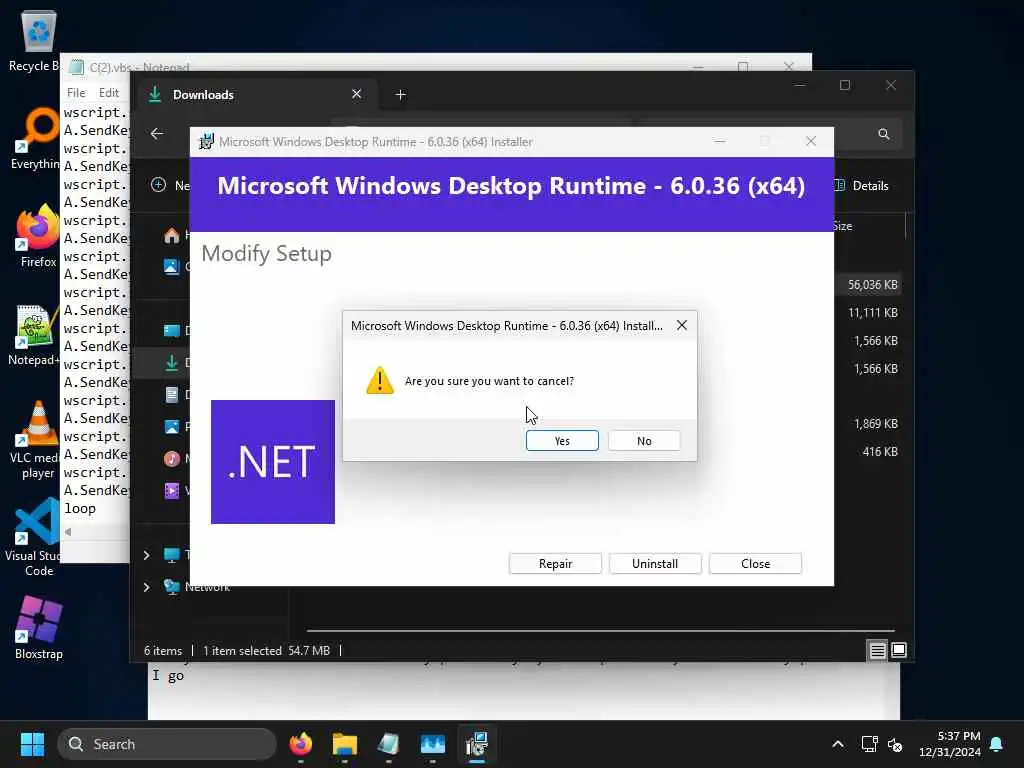Go back in File Explorer navigation
Image resolution: width=1024 pixels, height=768 pixels.
(157, 134)
